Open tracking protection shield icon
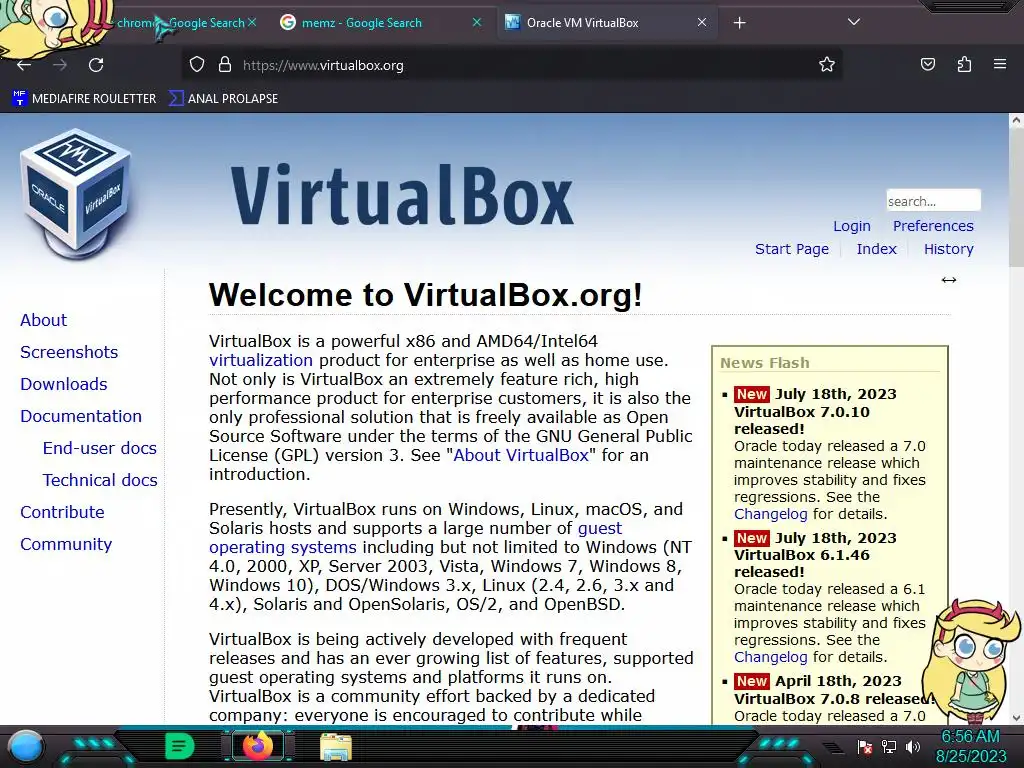Image resolution: width=1024 pixels, height=768 pixels. 197,65
